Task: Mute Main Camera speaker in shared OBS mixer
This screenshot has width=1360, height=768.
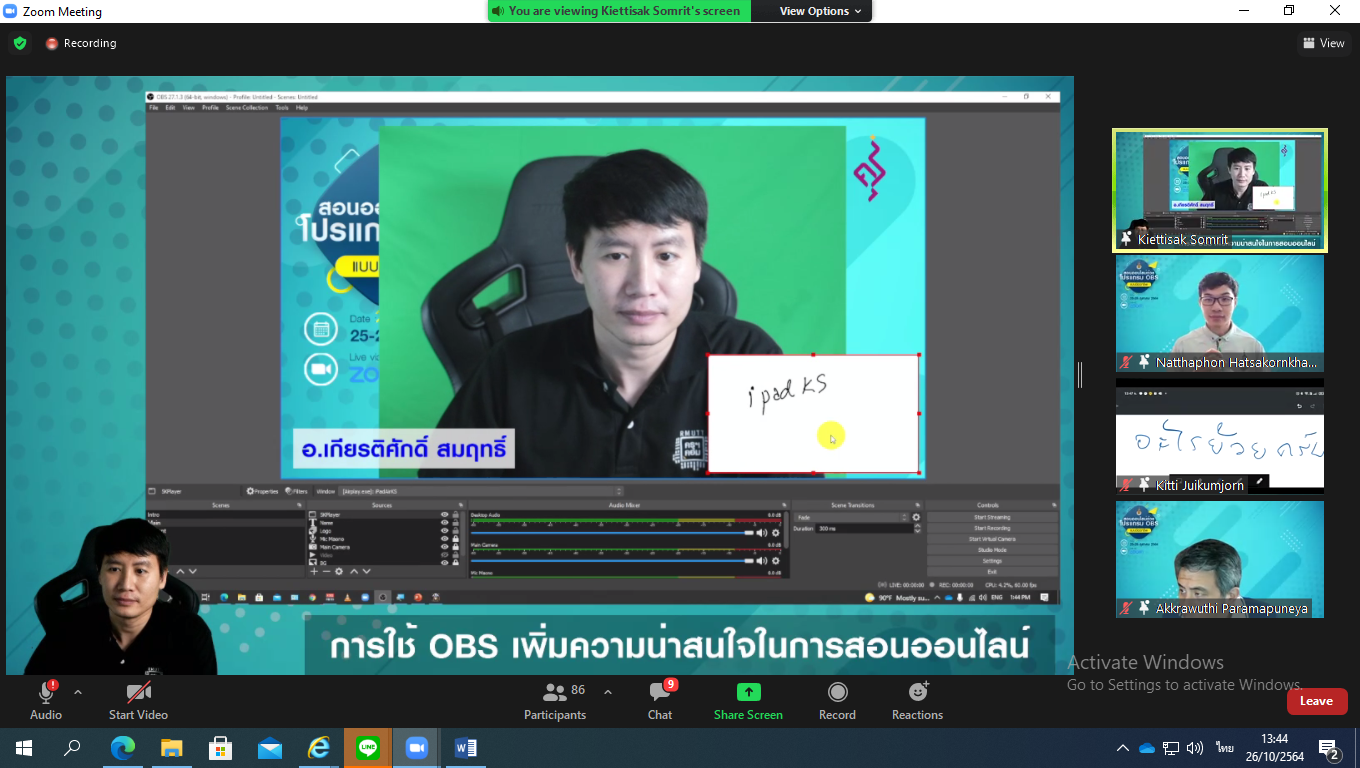Action: (761, 561)
